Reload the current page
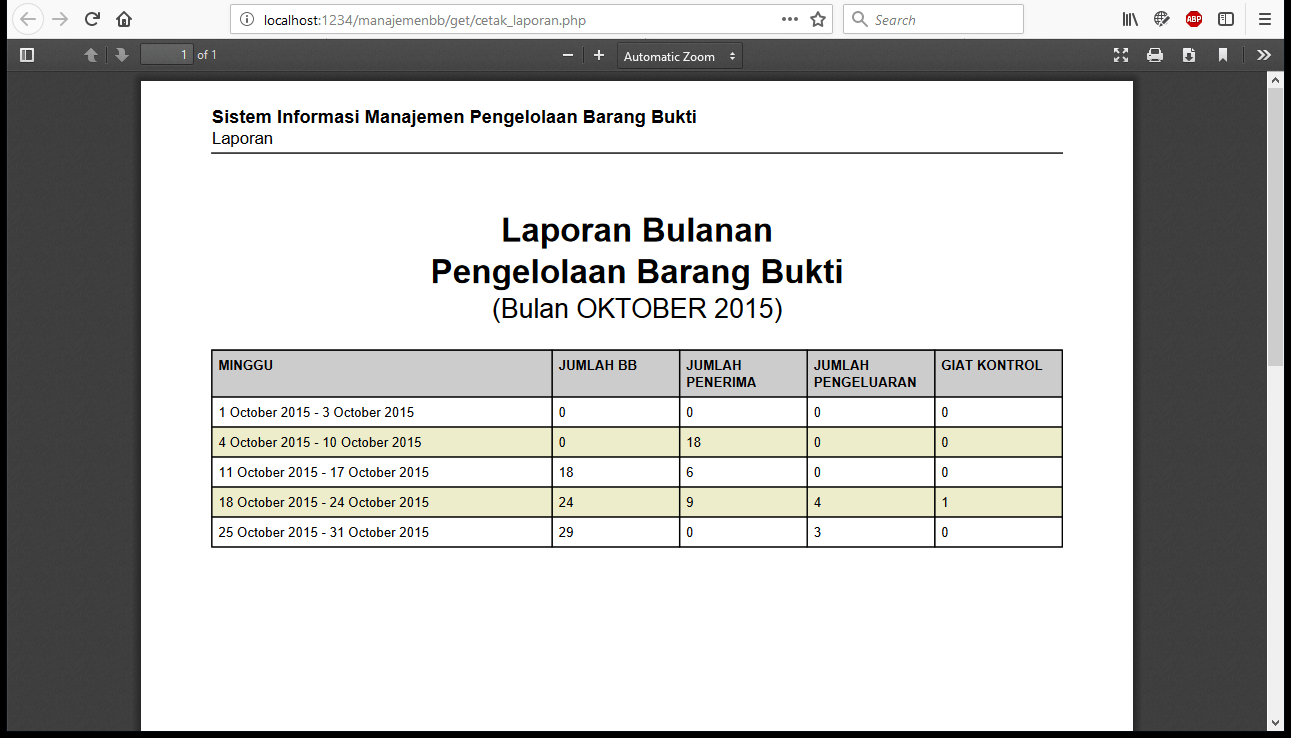Image resolution: width=1291 pixels, height=739 pixels. tap(92, 19)
